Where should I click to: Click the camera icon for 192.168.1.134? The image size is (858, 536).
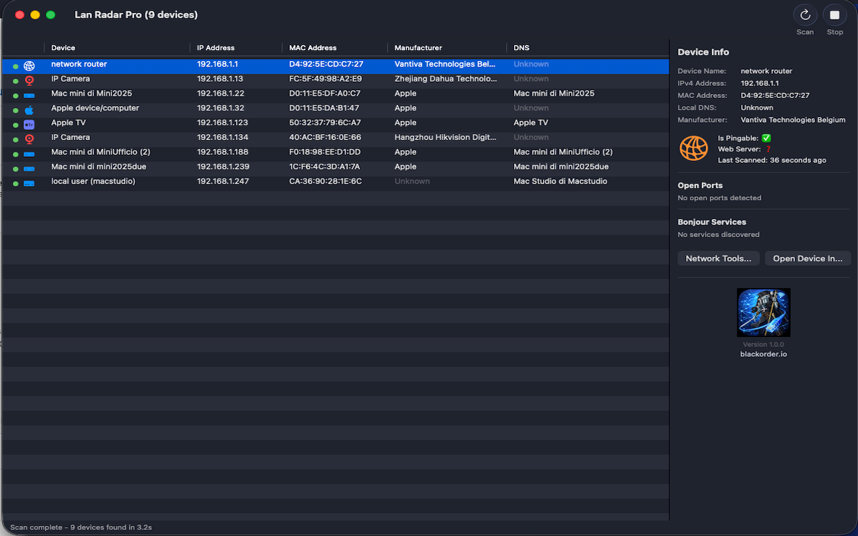pyautogui.click(x=29, y=138)
